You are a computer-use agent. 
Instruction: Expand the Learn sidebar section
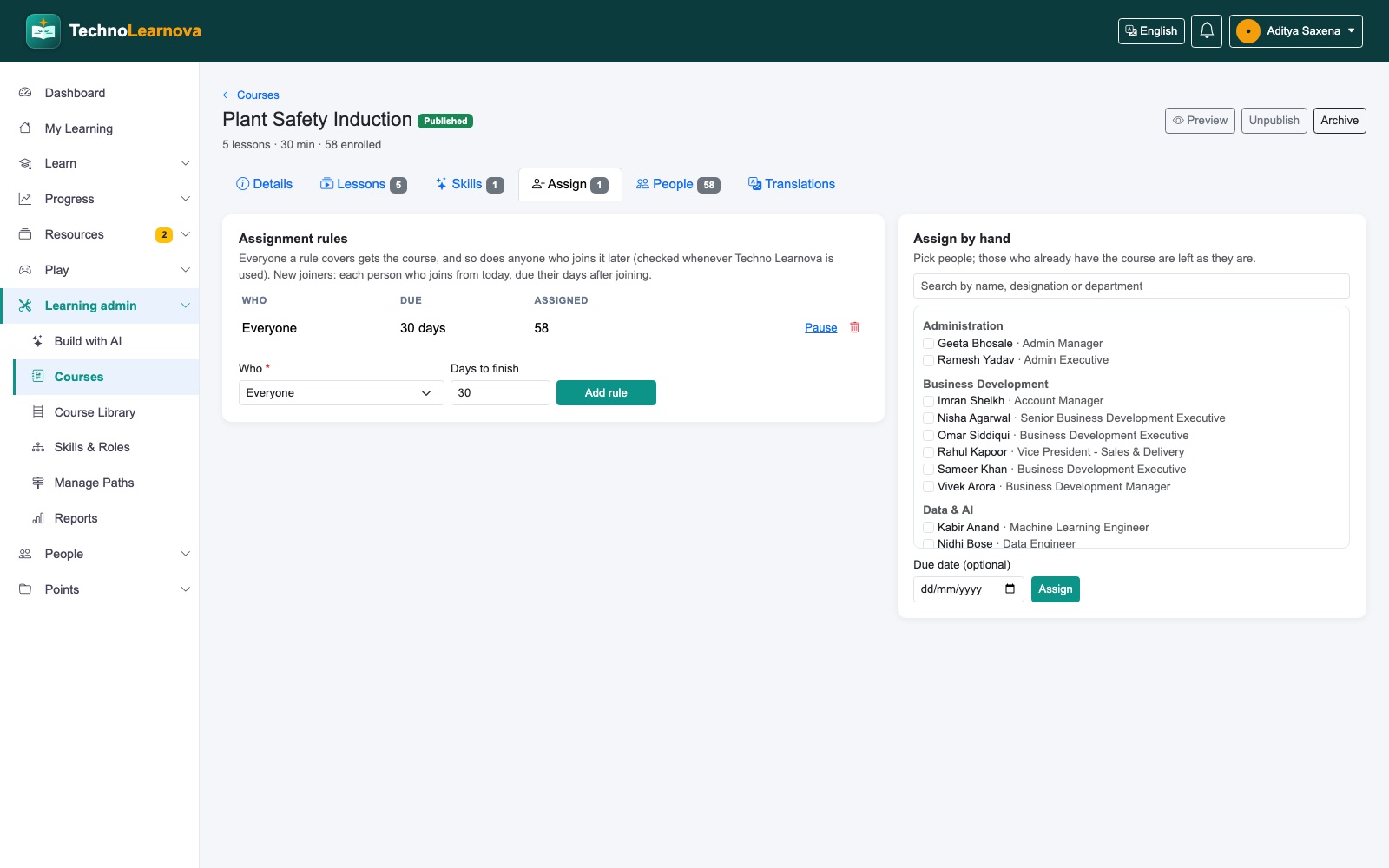click(x=99, y=163)
